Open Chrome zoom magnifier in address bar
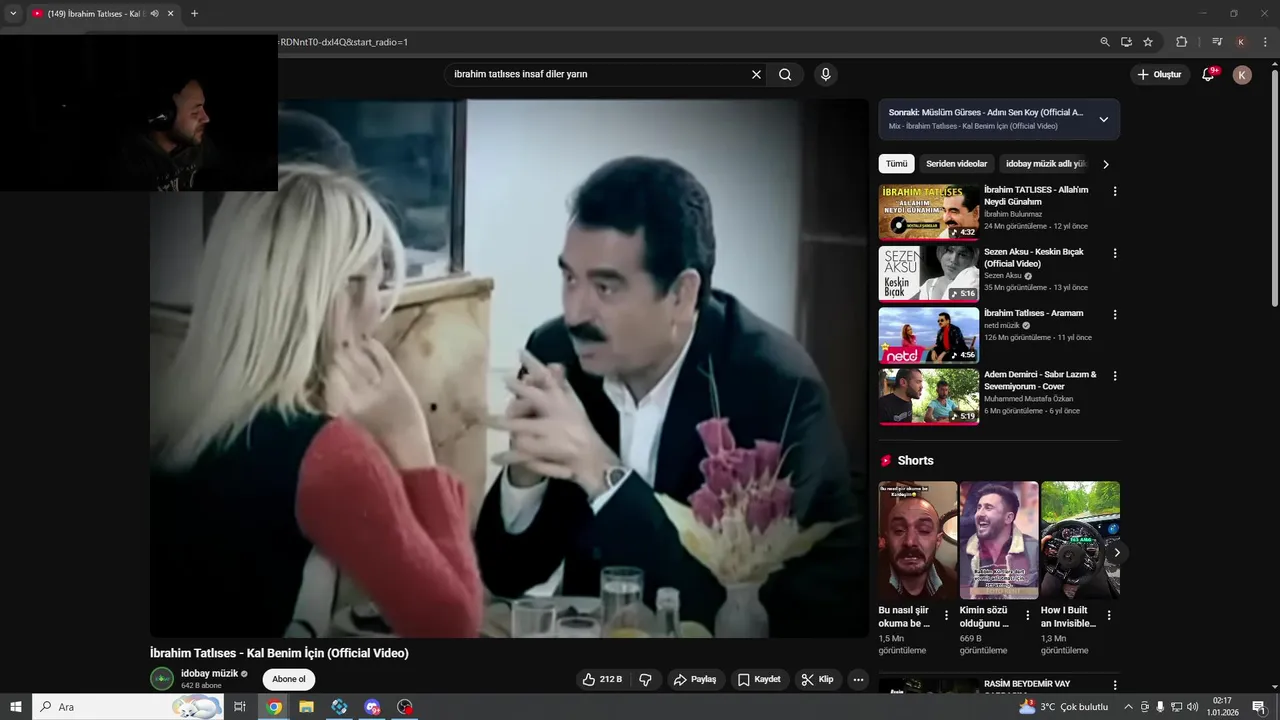The width and height of the screenshot is (1280, 720). (x=1104, y=42)
